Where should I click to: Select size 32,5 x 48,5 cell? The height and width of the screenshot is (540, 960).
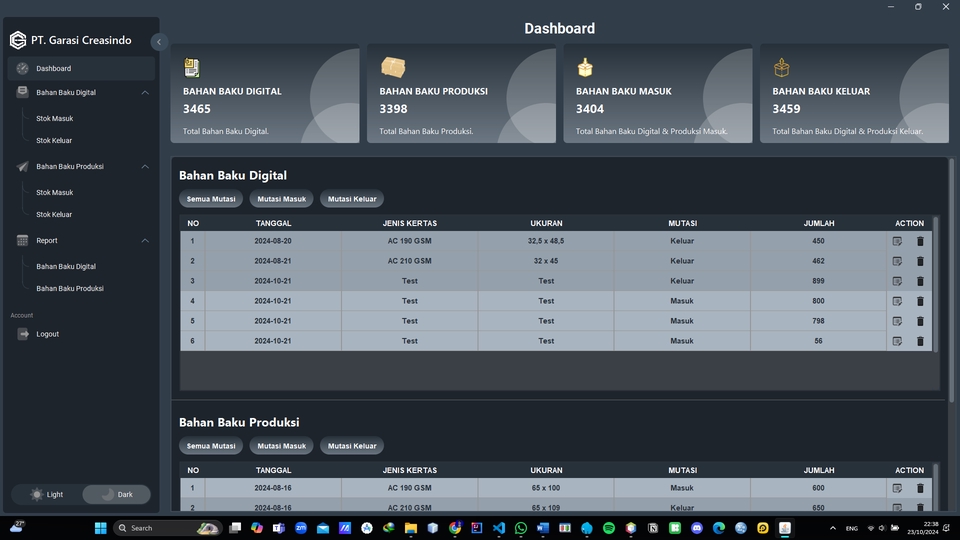click(546, 241)
